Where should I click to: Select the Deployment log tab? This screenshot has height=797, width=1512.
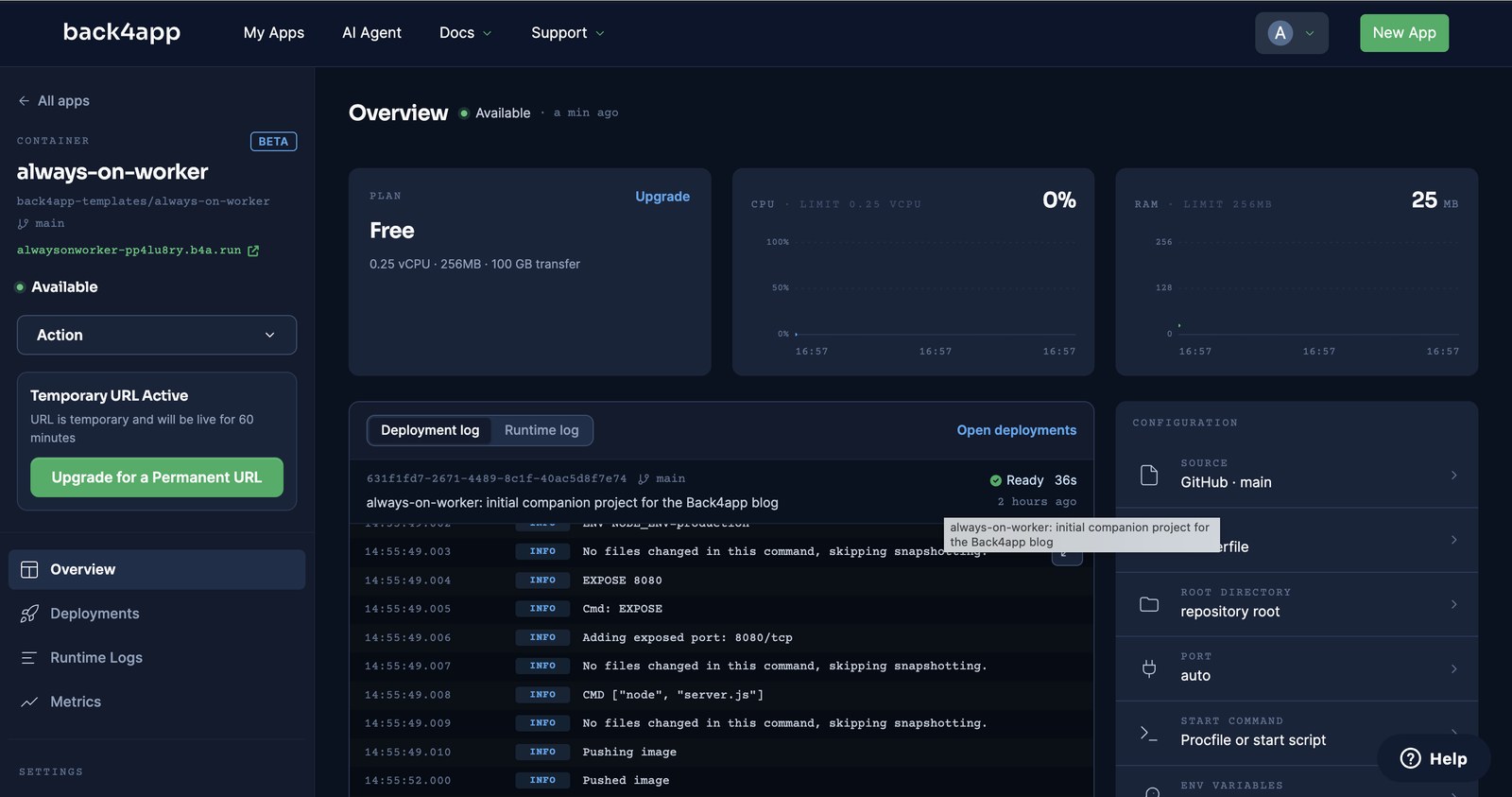click(430, 430)
